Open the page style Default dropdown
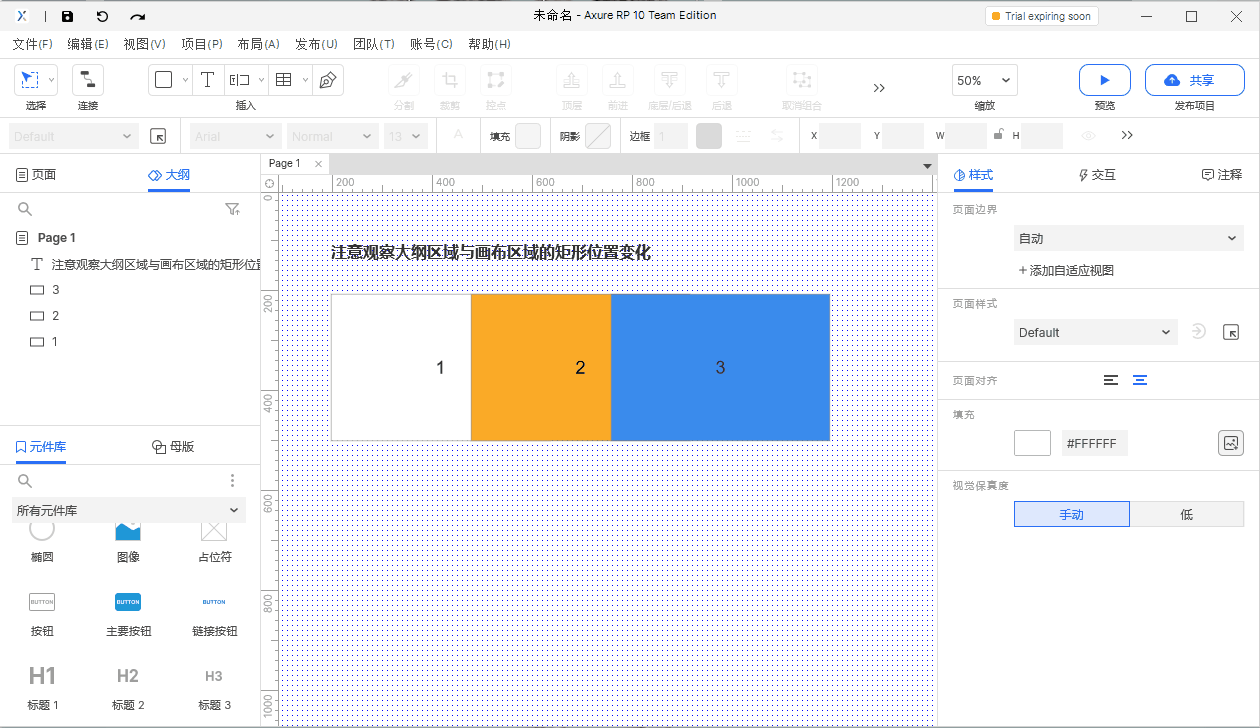The height and width of the screenshot is (728, 1260). [x=1096, y=332]
